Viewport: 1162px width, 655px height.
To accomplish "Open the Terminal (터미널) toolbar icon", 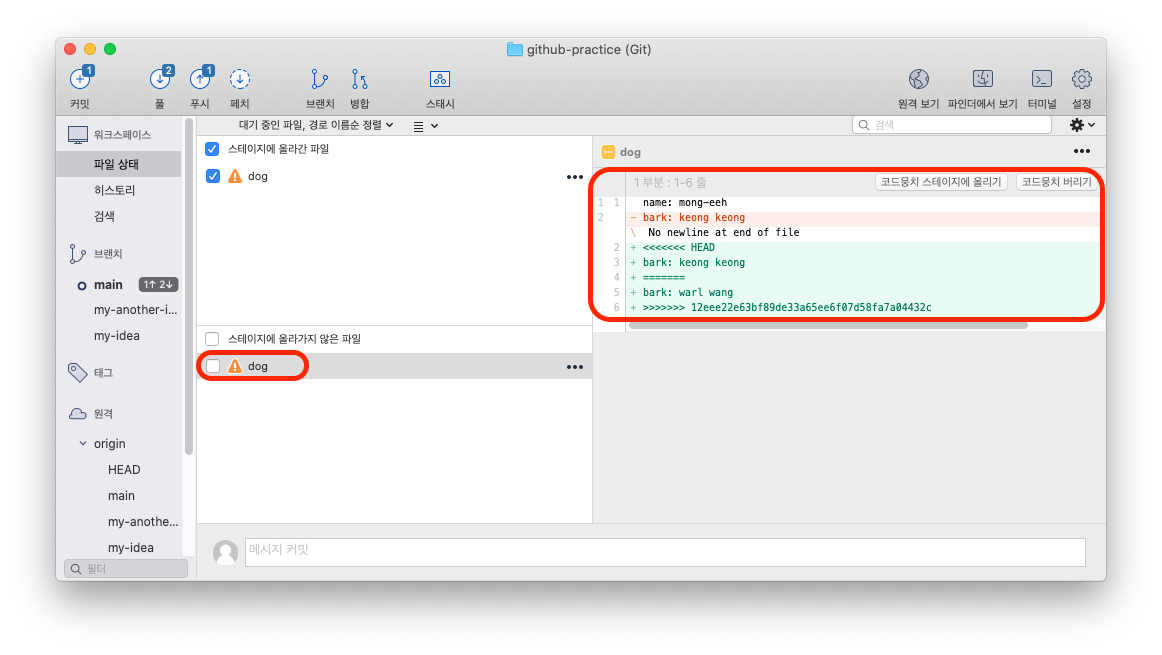I will (x=1042, y=79).
